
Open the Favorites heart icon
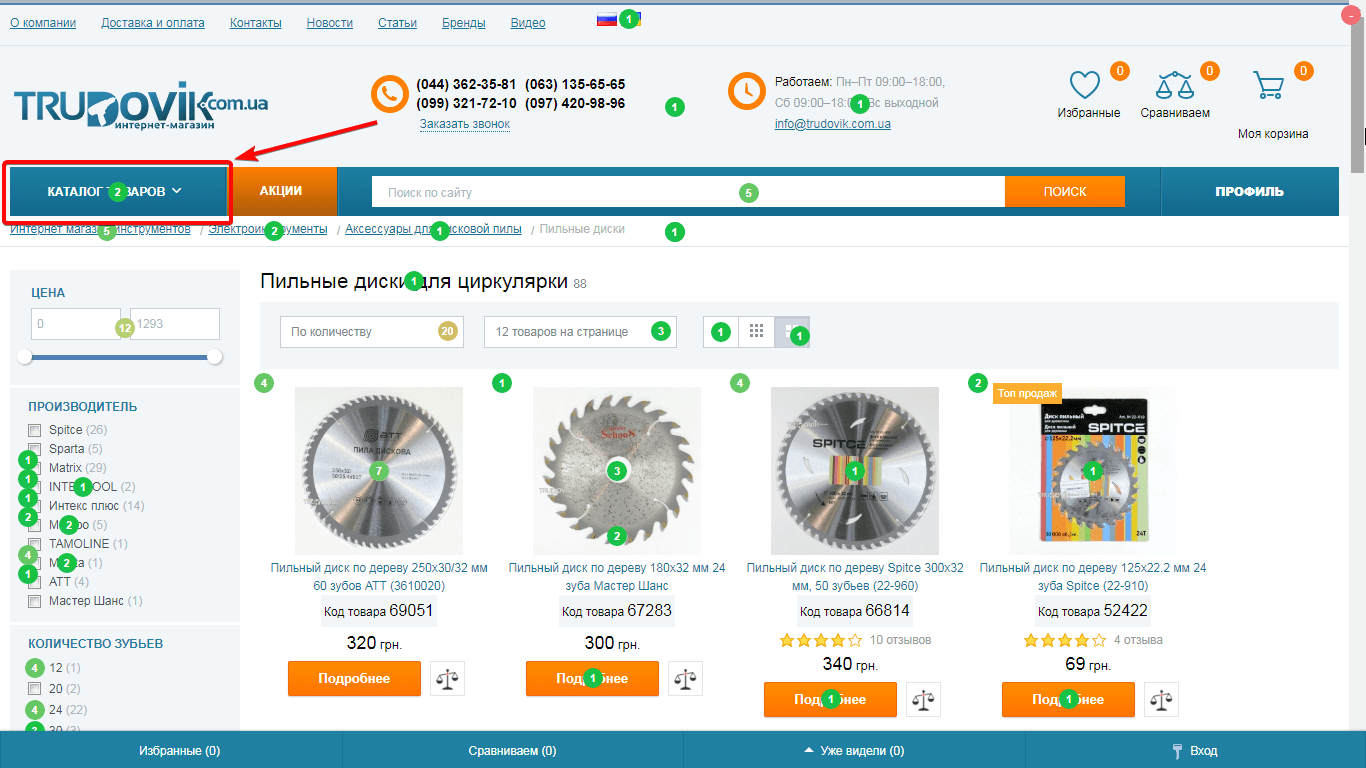(x=1084, y=85)
